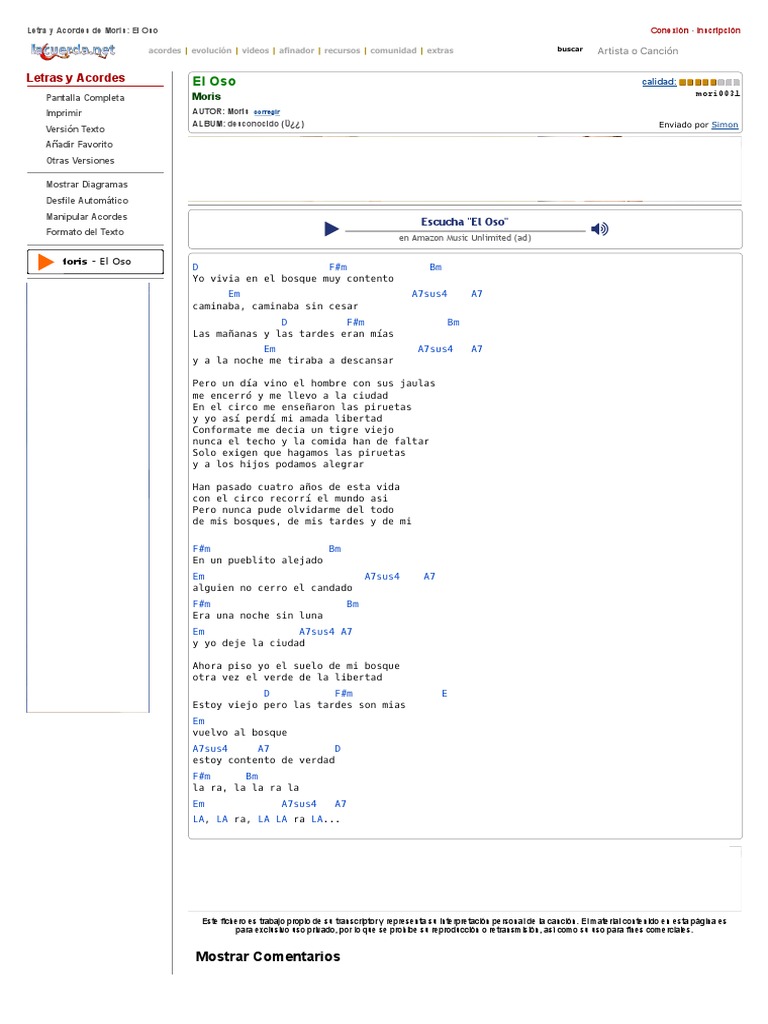
Task: Click the lacuerda.net logo
Action: pyautogui.click(x=72, y=50)
